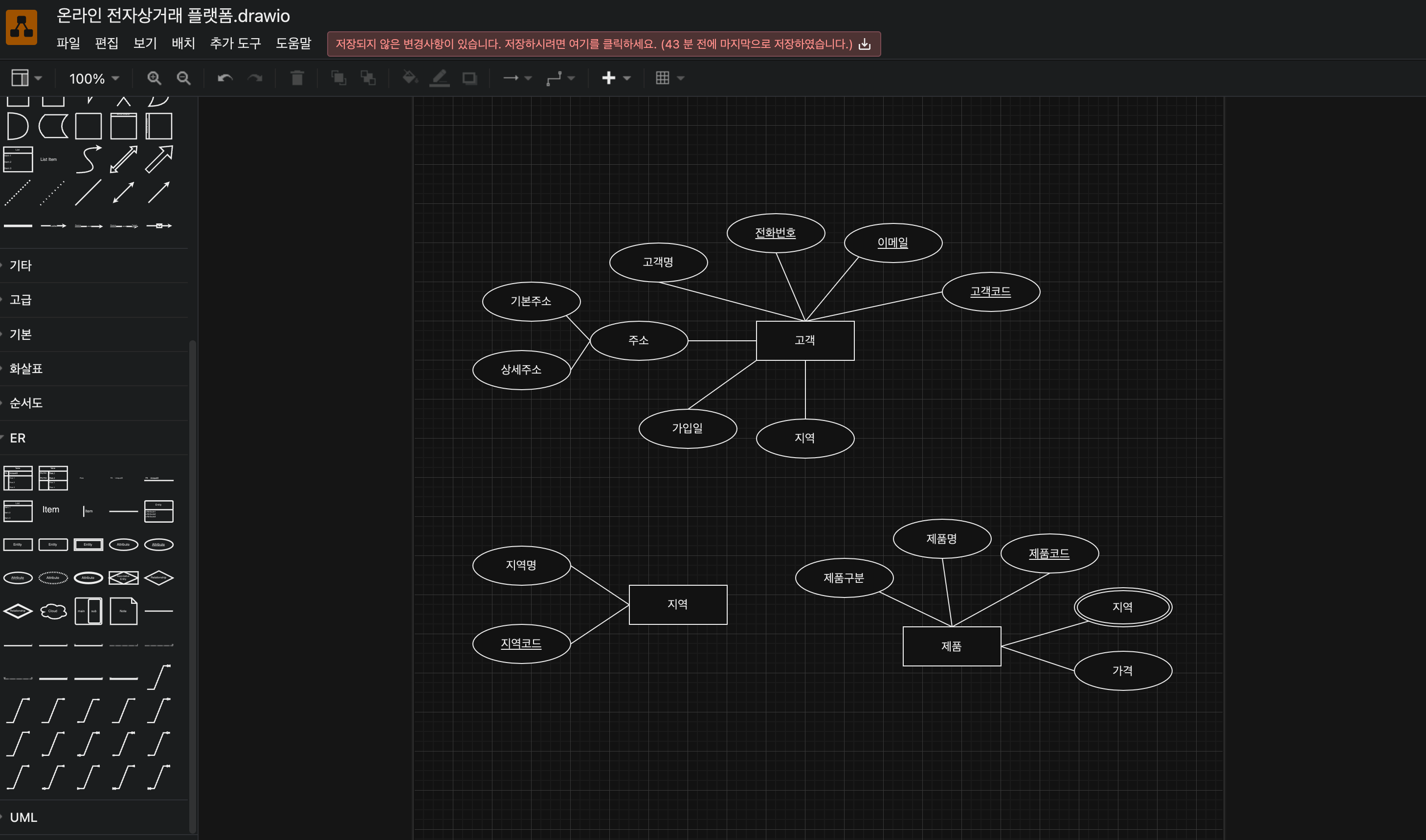
Task: Zoom in with the magnifier plus icon
Action: (x=154, y=78)
